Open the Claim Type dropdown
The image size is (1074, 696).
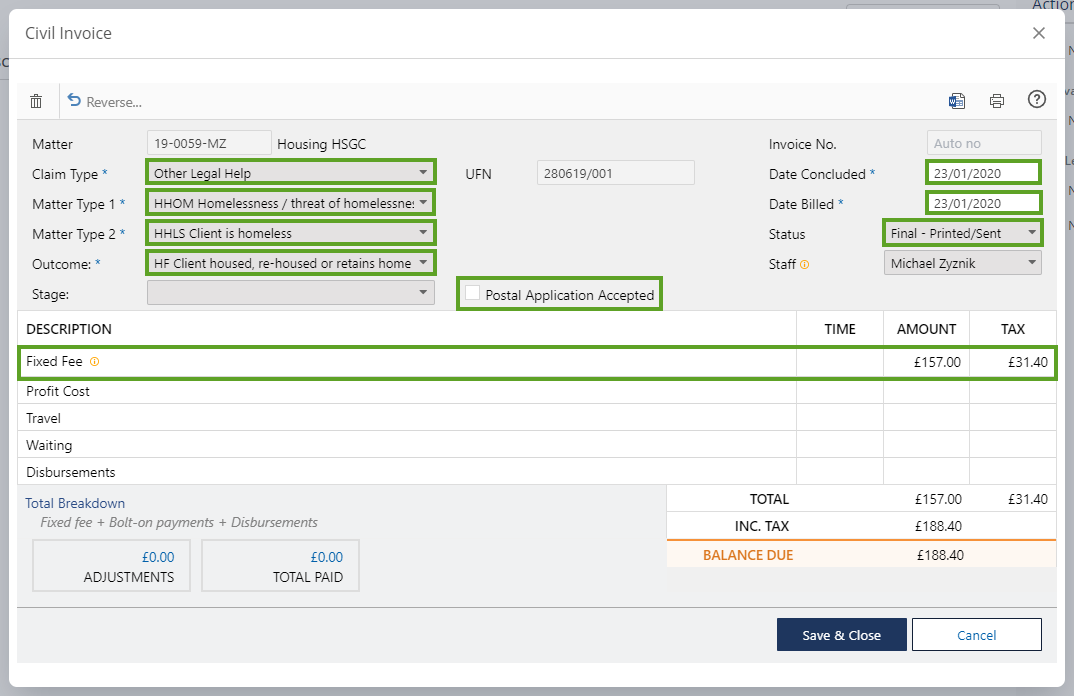[x=291, y=173]
